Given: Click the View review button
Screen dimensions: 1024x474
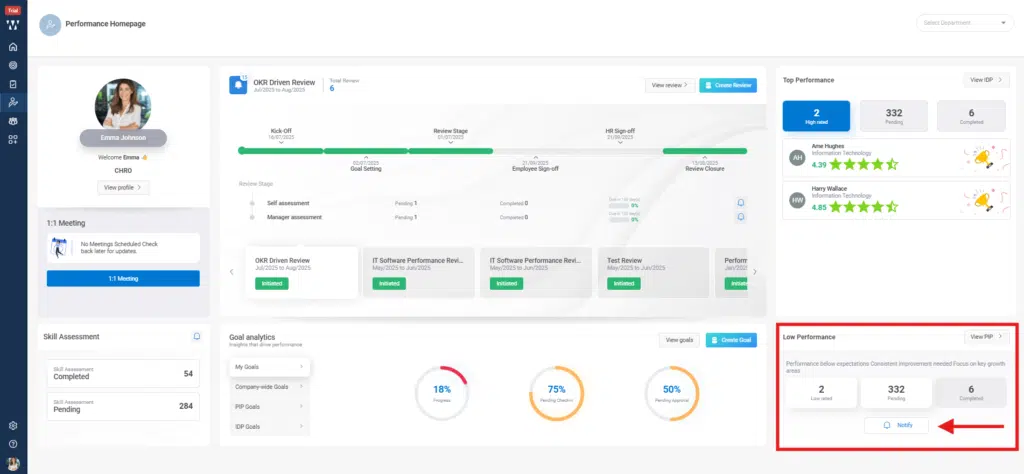Looking at the screenshot, I should tap(670, 86).
